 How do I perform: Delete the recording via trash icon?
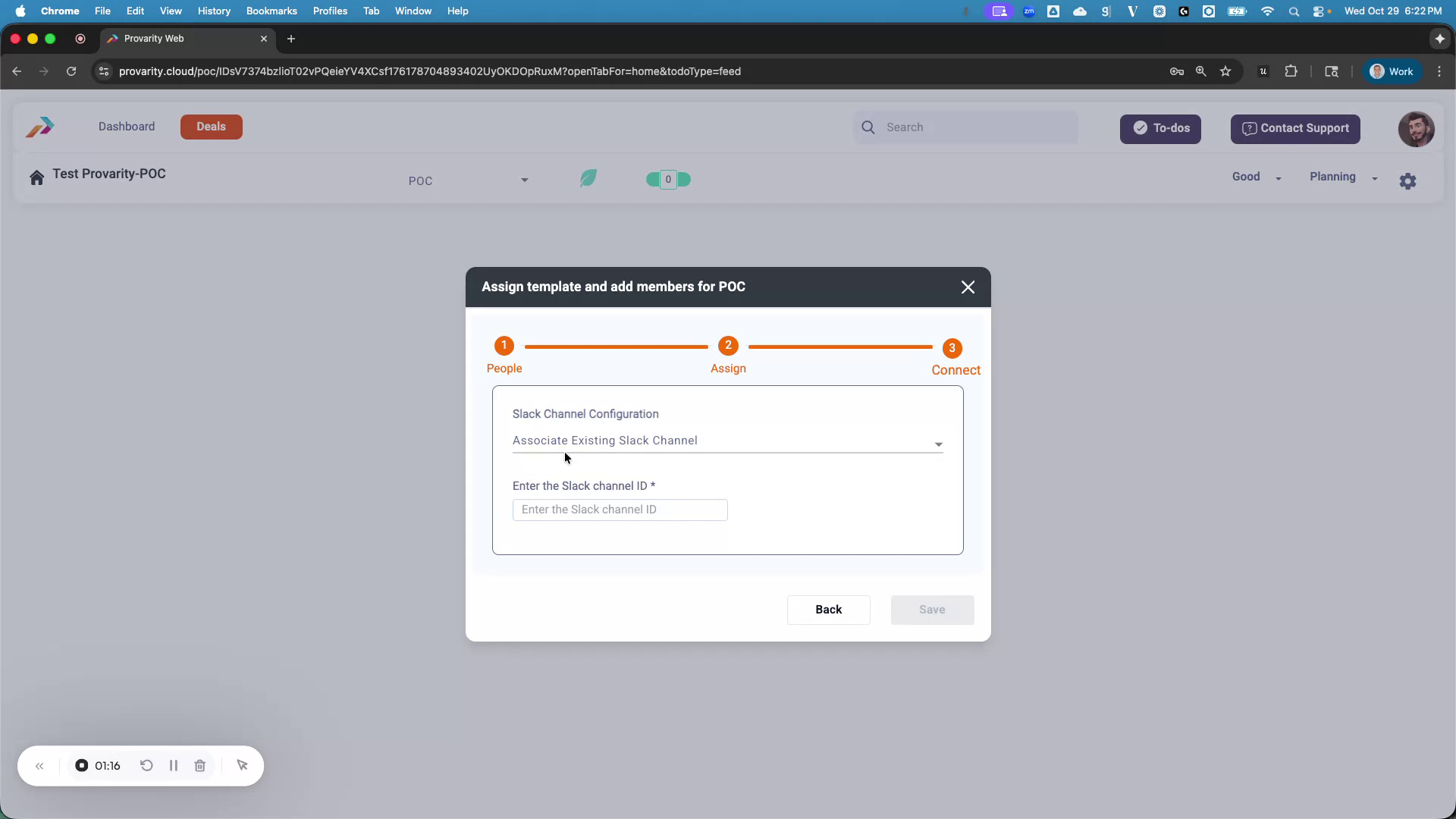199,765
